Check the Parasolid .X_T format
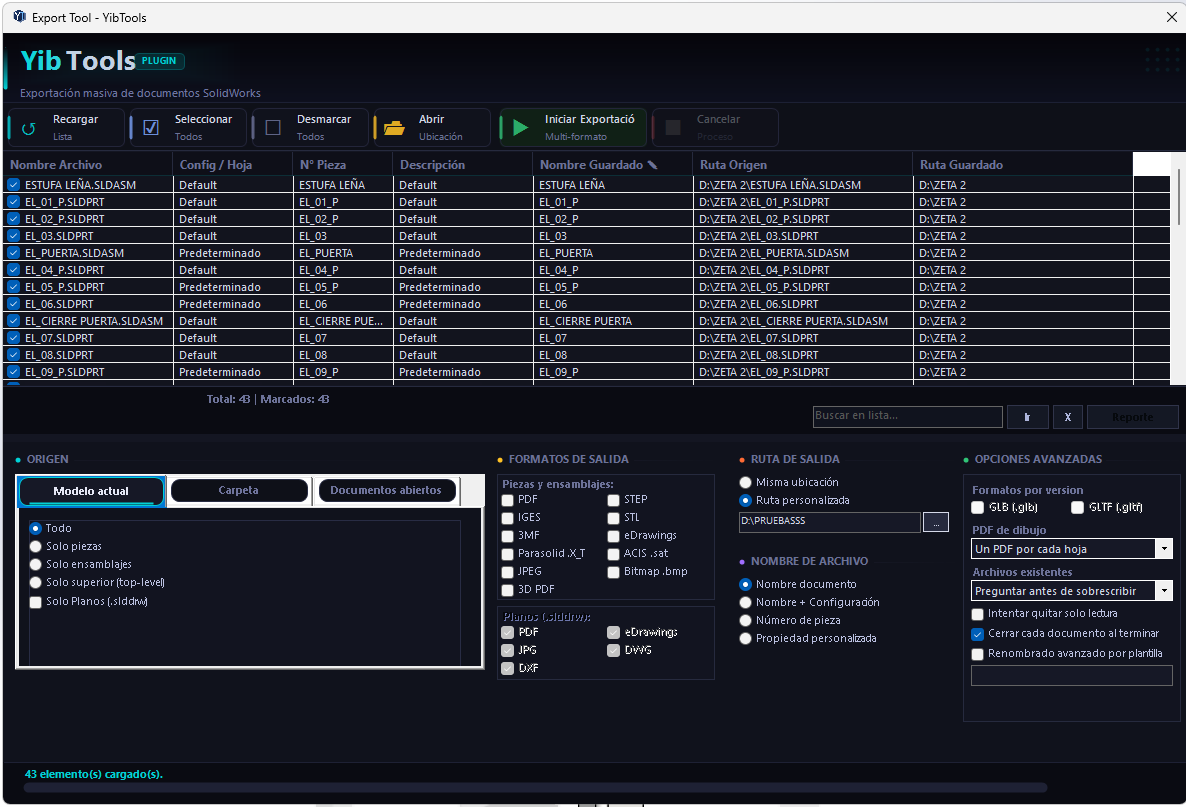This screenshot has width=1186, height=807. click(x=508, y=554)
